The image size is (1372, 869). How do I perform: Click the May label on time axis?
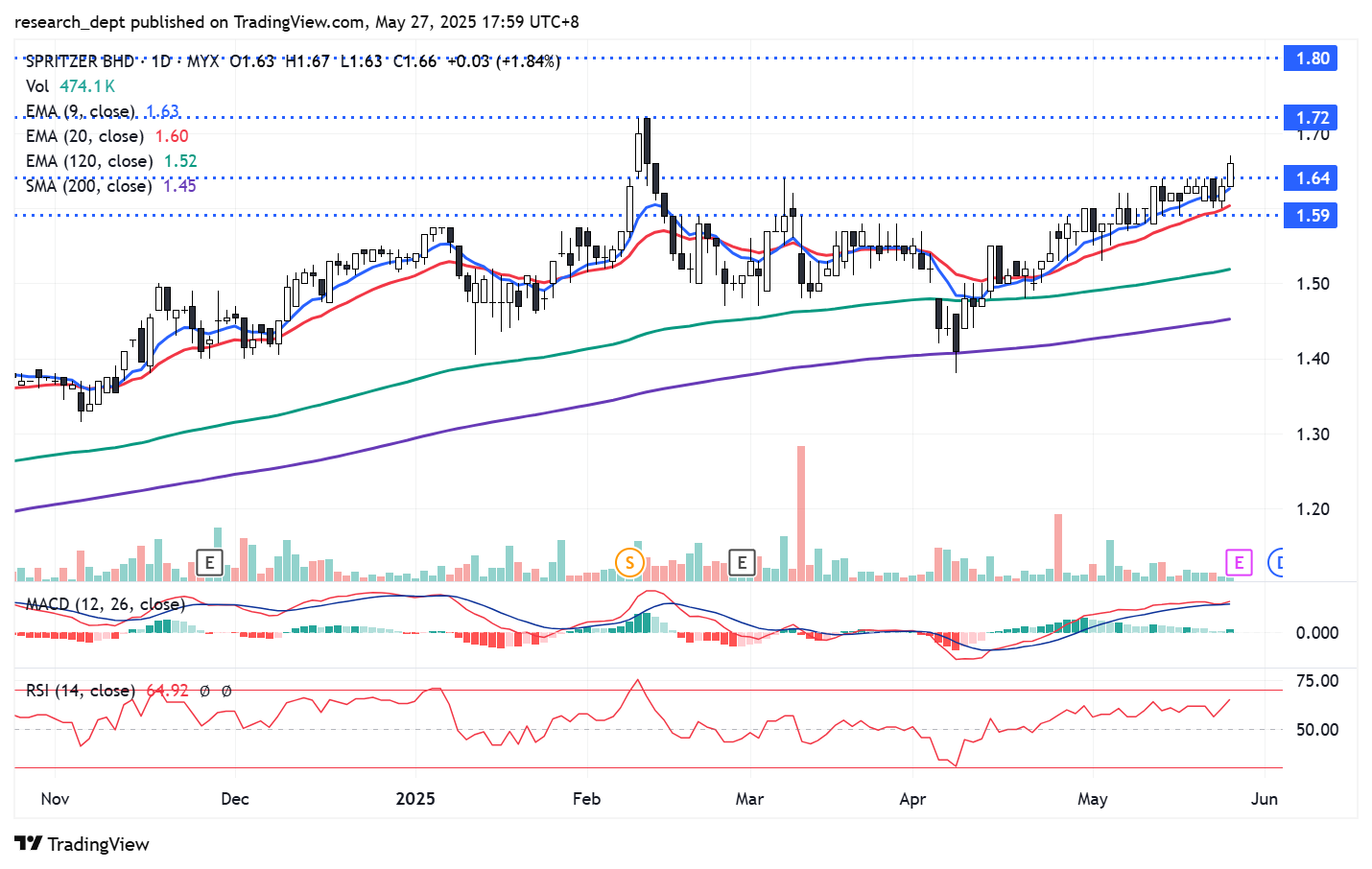coord(1093,799)
